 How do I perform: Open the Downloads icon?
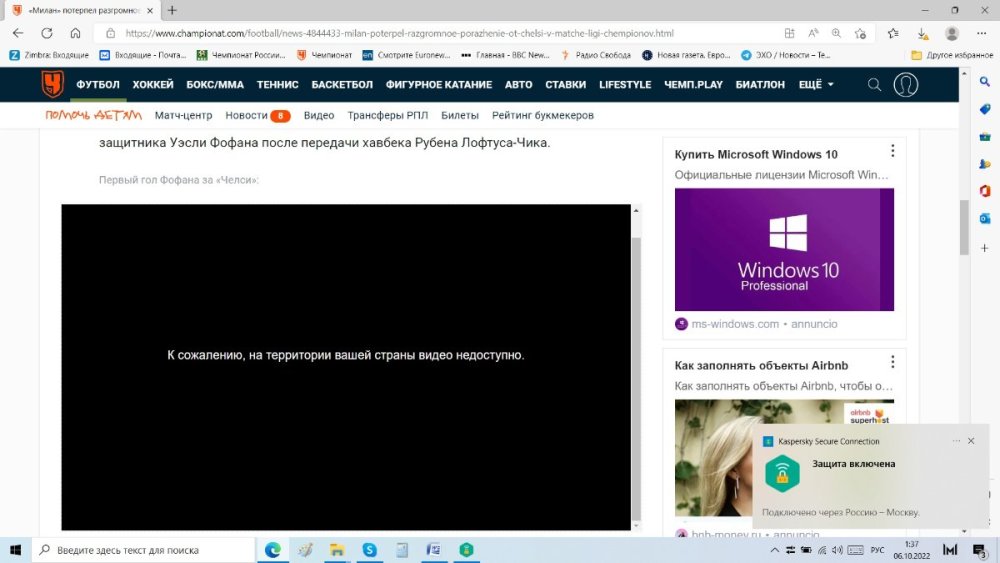[x=922, y=33]
